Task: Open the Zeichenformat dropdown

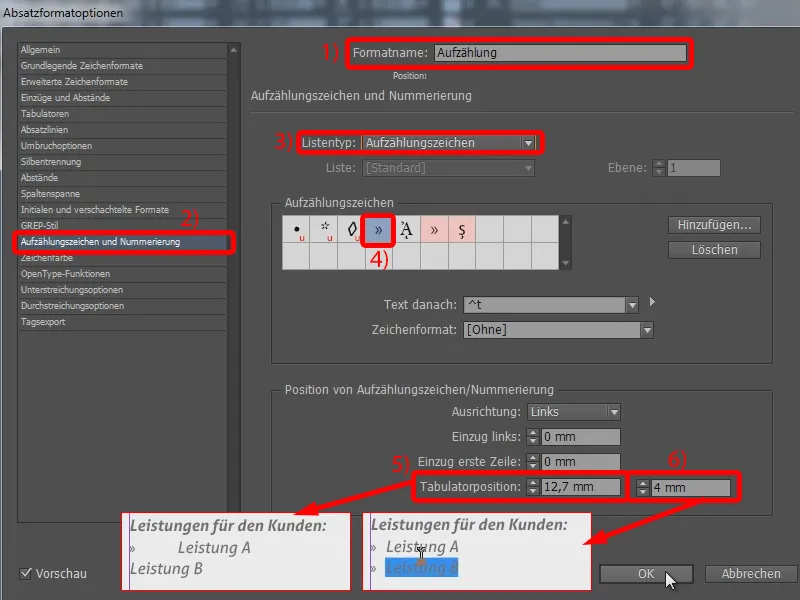Action: 558,330
